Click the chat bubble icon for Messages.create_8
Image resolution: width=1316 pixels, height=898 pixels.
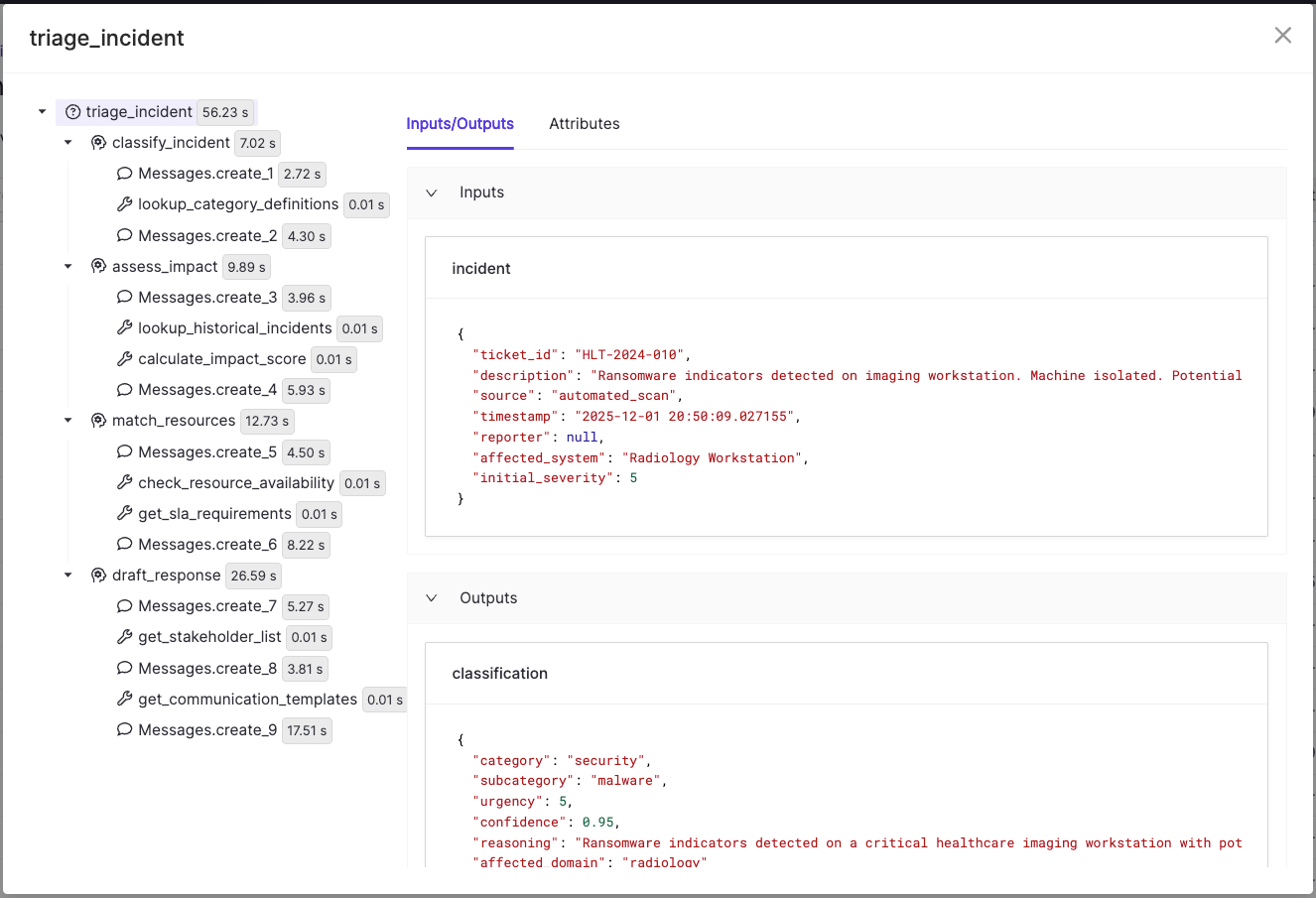click(x=124, y=669)
